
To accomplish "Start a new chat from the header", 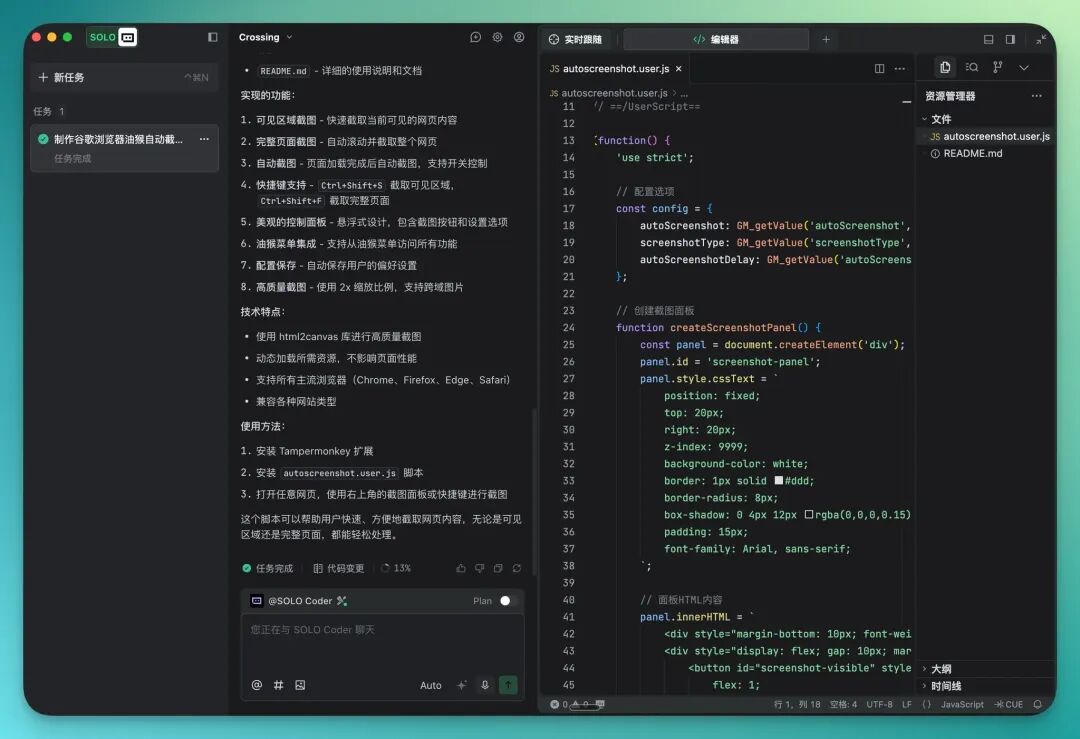I will pos(475,37).
